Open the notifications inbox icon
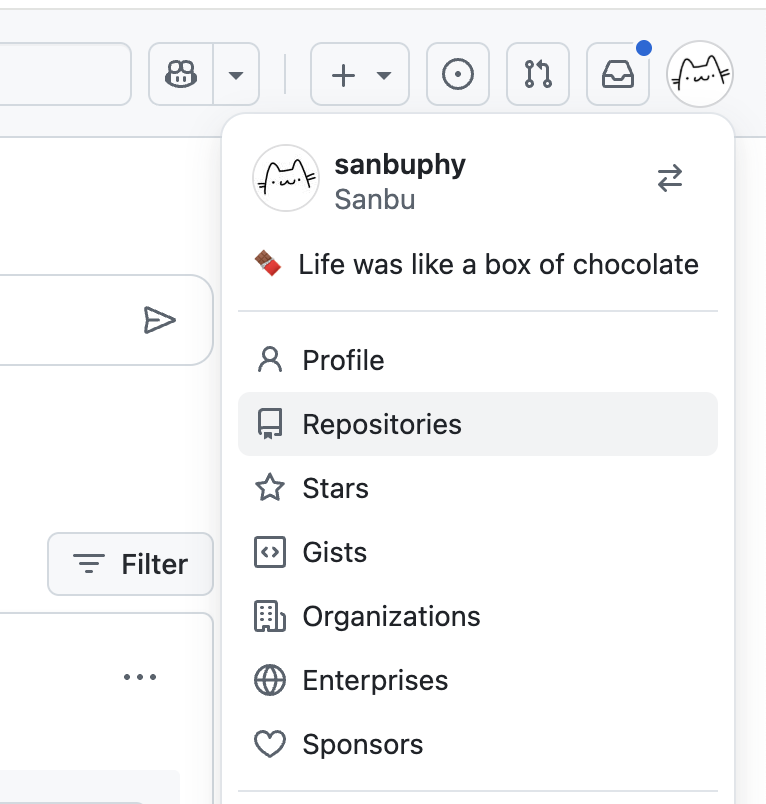This screenshot has width=766, height=804. pyautogui.click(x=618, y=74)
